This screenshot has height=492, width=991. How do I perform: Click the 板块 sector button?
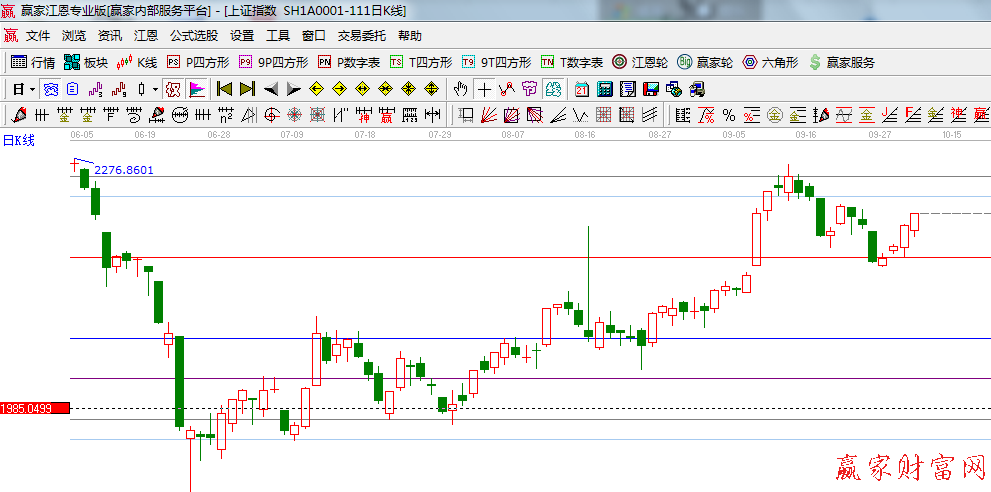(x=85, y=62)
